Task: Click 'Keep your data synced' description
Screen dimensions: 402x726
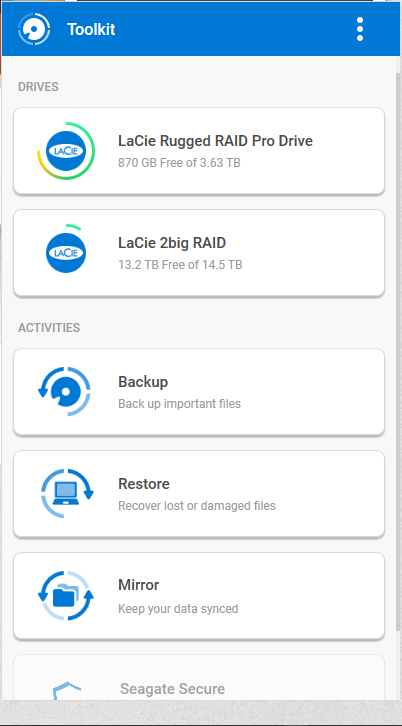Action: point(178,608)
